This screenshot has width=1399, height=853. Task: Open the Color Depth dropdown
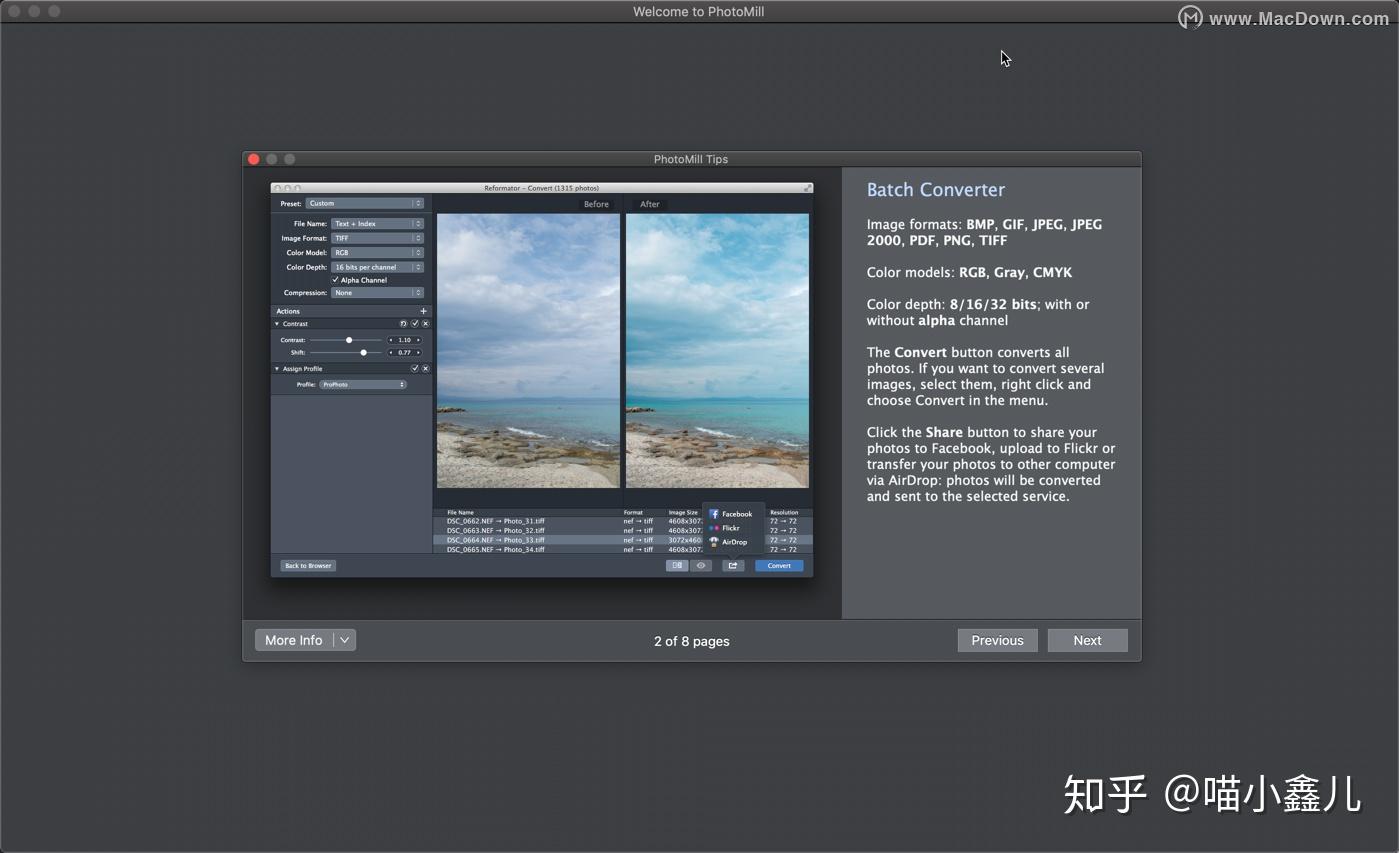click(377, 267)
